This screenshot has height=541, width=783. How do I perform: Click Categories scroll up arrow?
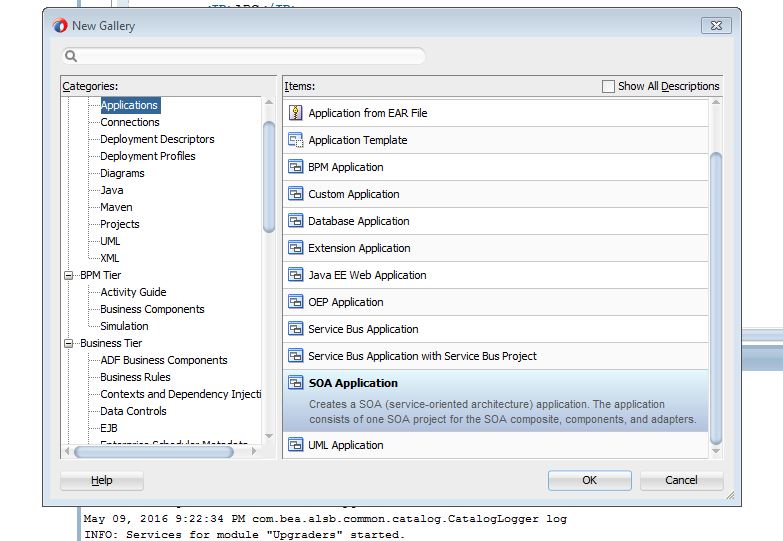(x=269, y=102)
